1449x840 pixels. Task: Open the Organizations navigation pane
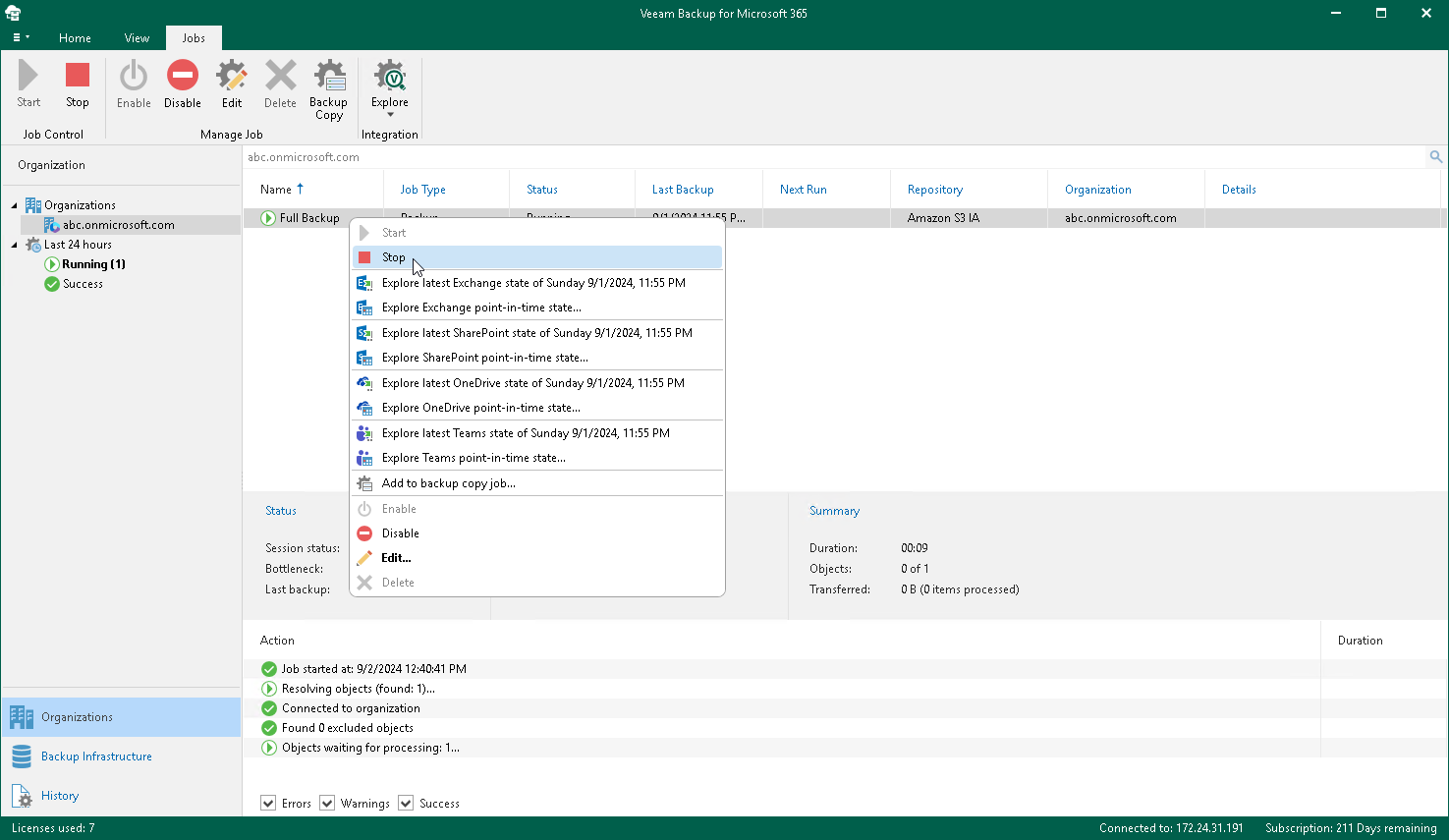[121, 717]
